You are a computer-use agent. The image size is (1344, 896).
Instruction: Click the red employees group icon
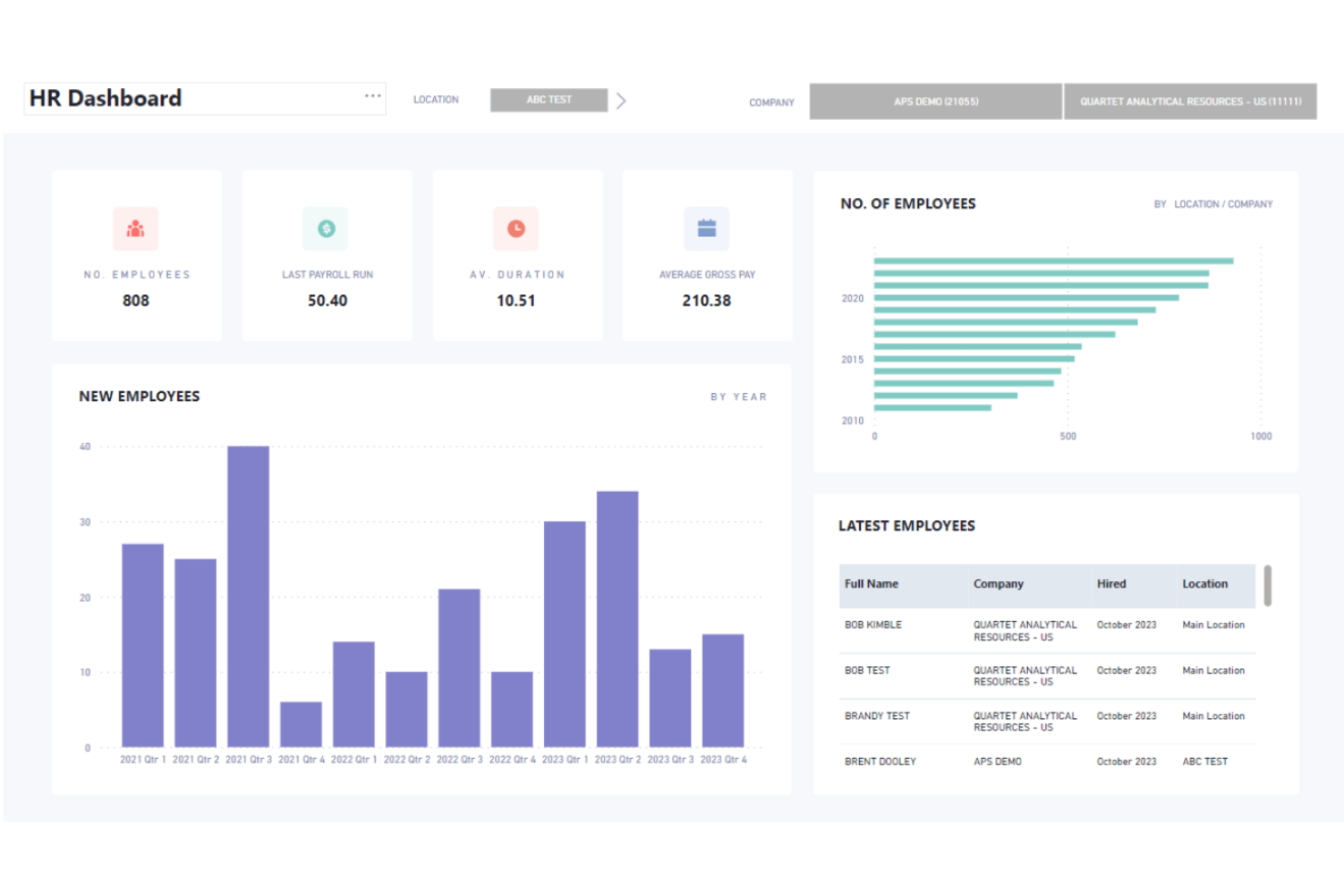pos(135,229)
